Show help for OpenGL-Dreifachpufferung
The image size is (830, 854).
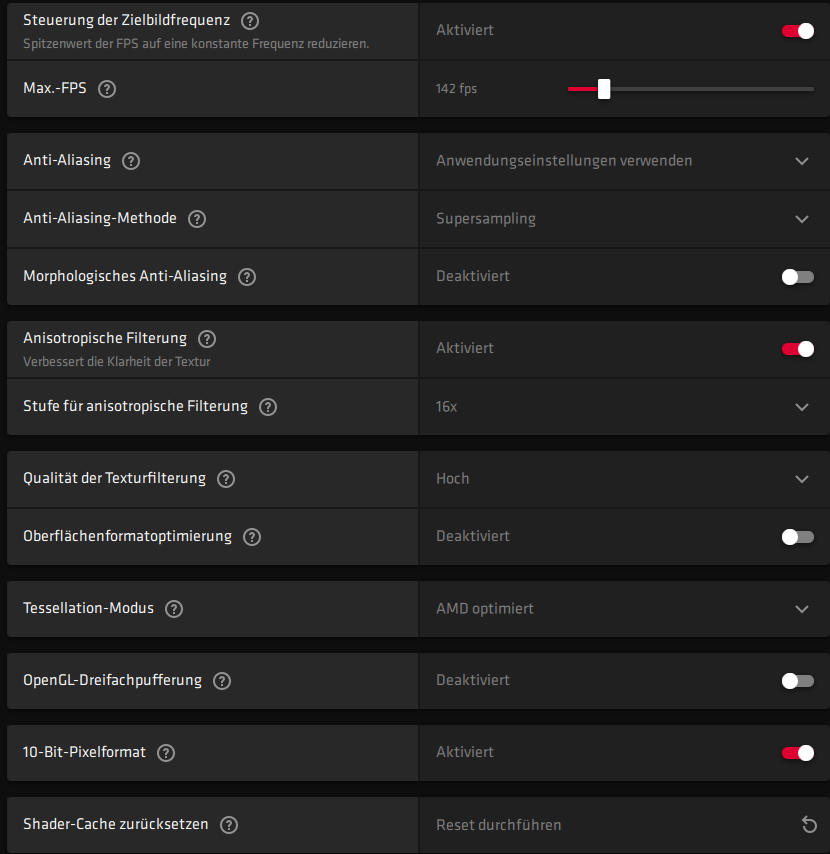point(222,681)
